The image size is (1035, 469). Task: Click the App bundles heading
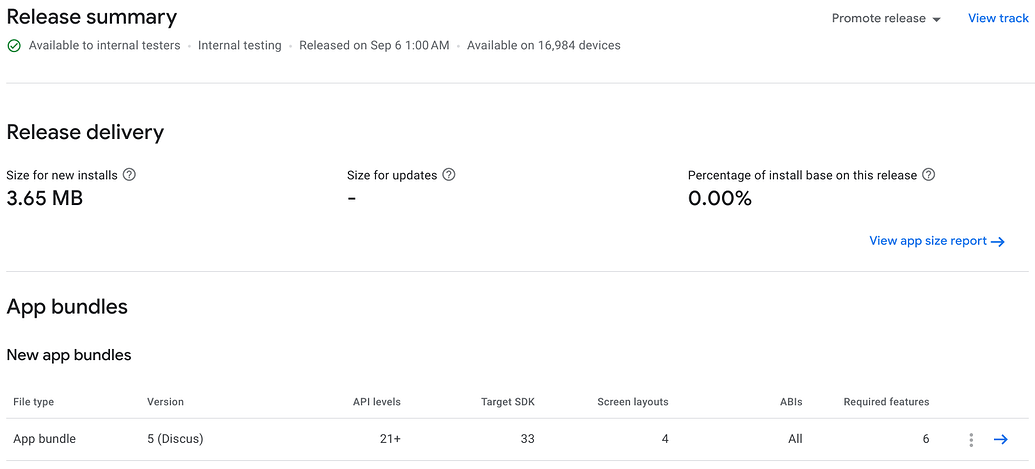coord(67,307)
